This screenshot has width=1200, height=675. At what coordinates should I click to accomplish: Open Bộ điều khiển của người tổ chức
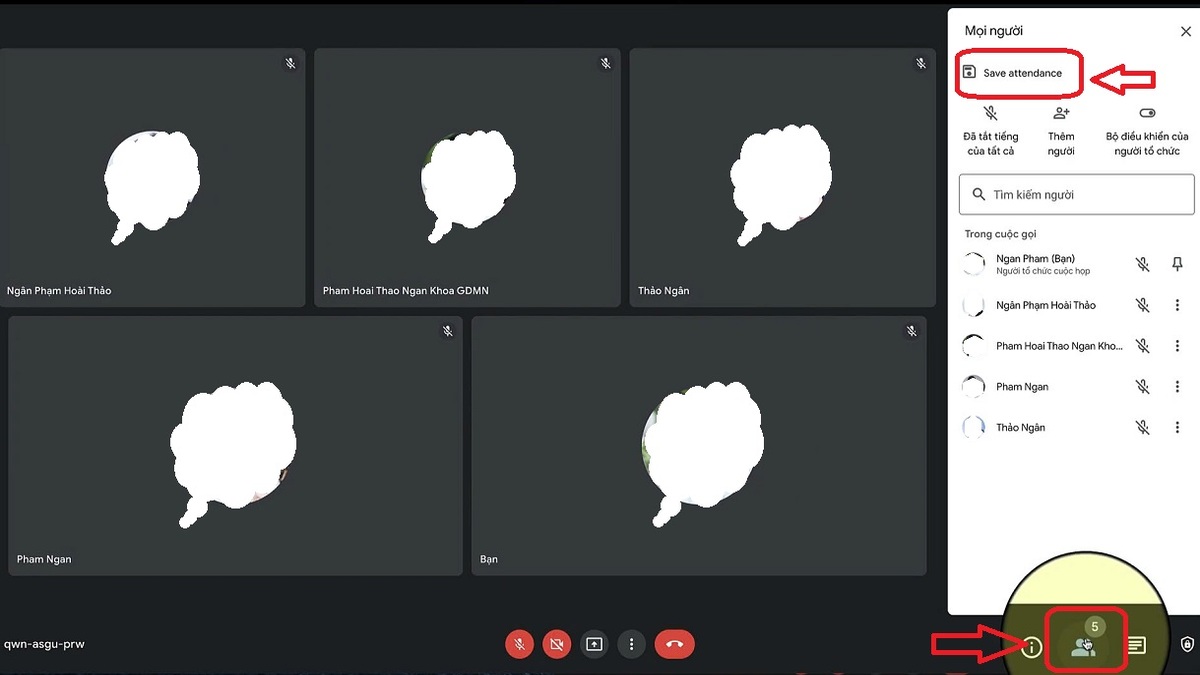pyautogui.click(x=1147, y=131)
